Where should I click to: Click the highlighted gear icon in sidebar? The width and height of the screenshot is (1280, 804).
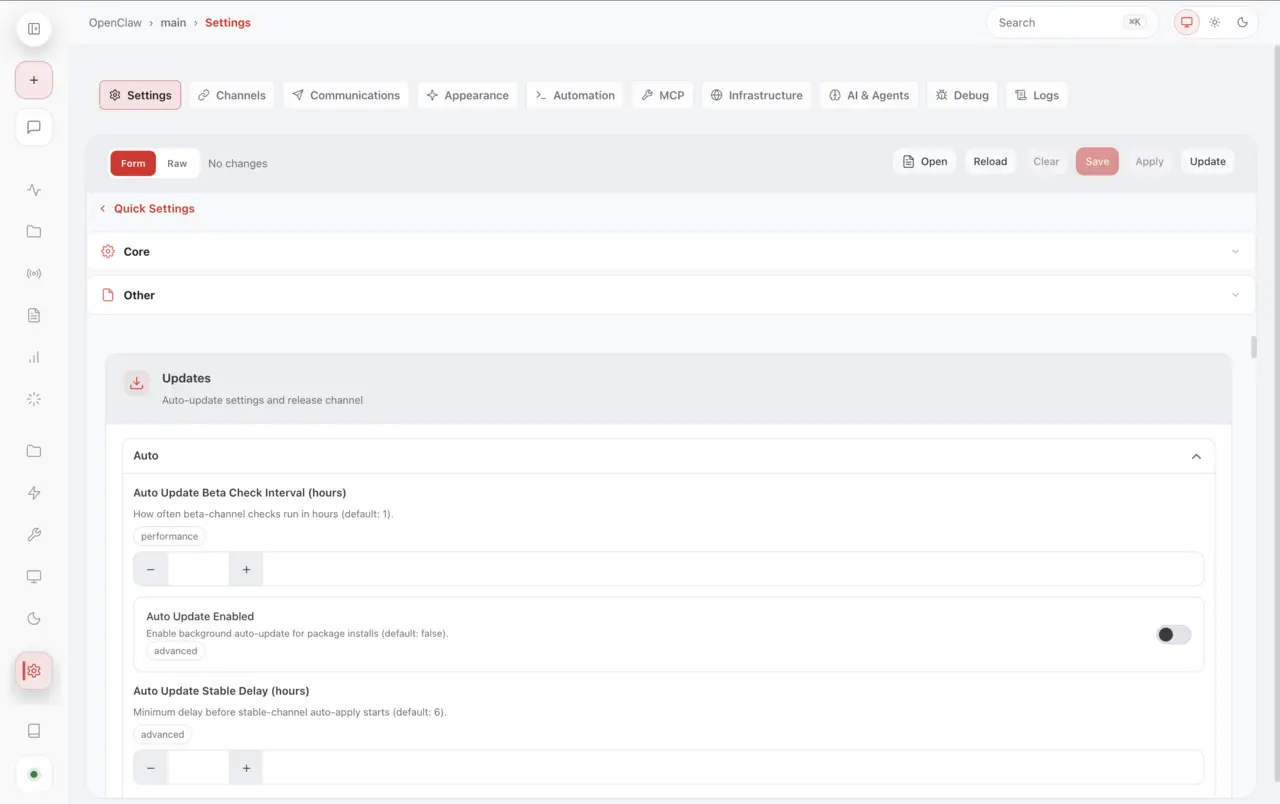[34, 671]
